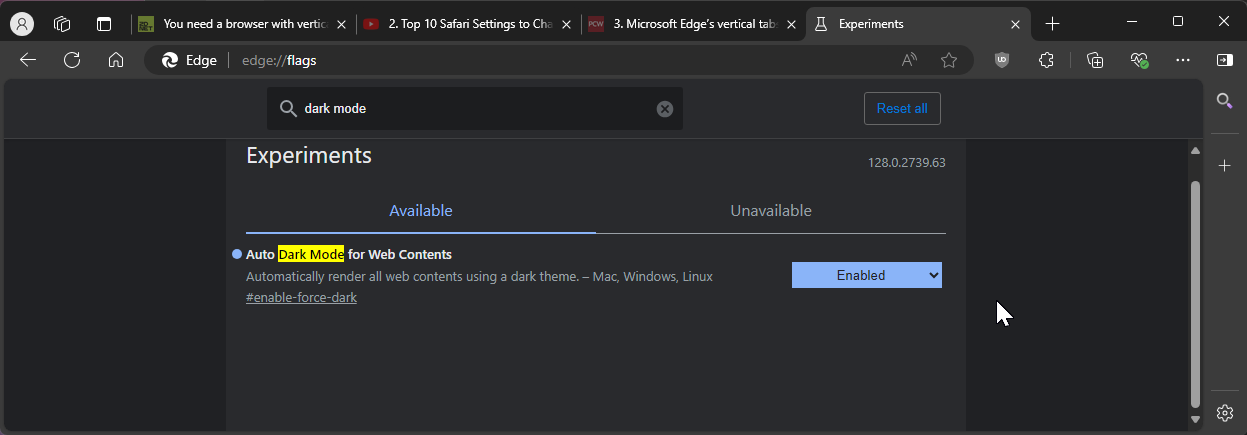Viewport: 1247px width, 435px height.
Task: Switch to the Available tab
Action: 421,211
